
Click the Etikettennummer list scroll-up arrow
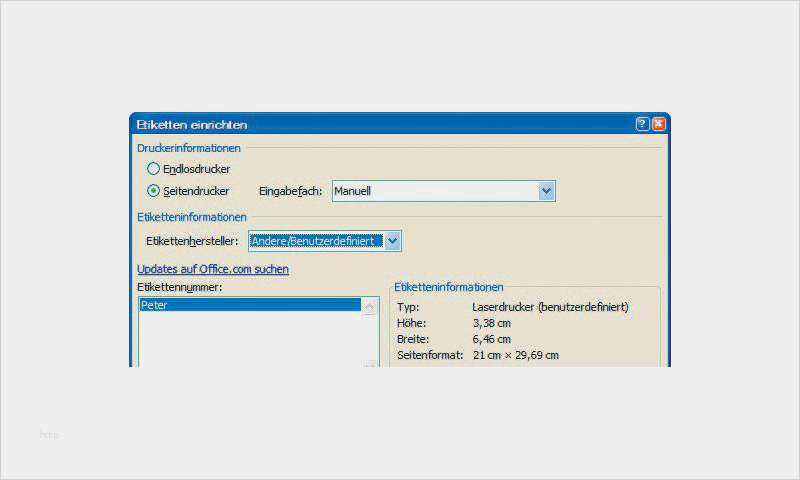coord(371,305)
